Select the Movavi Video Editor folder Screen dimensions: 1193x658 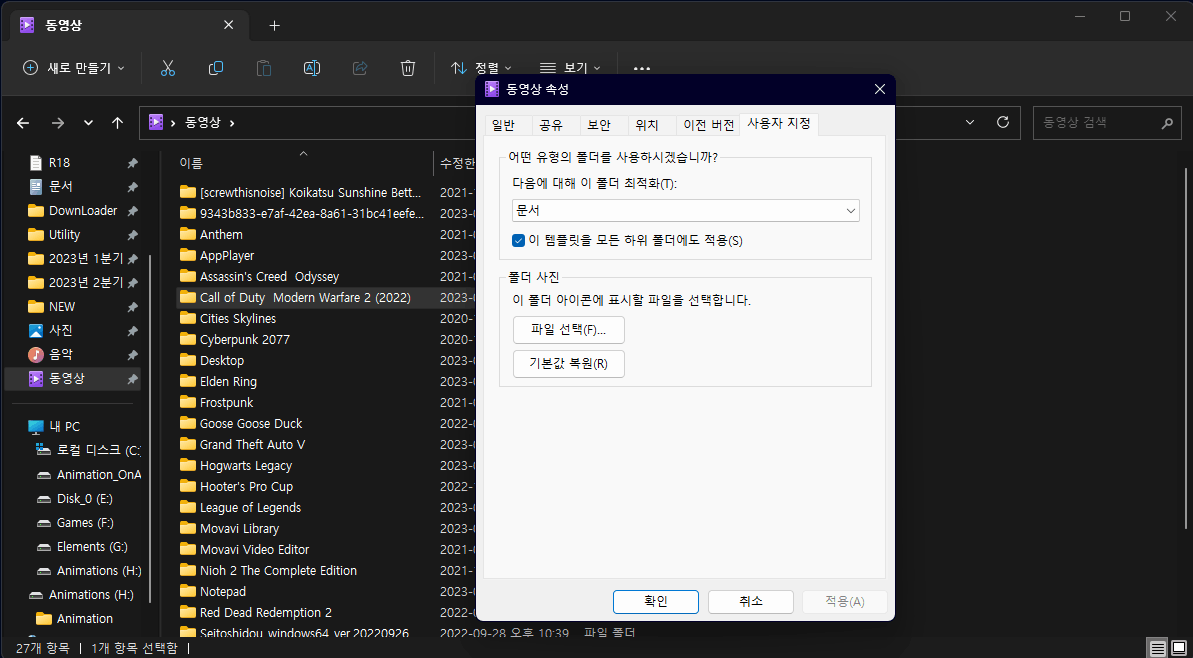click(x=244, y=549)
